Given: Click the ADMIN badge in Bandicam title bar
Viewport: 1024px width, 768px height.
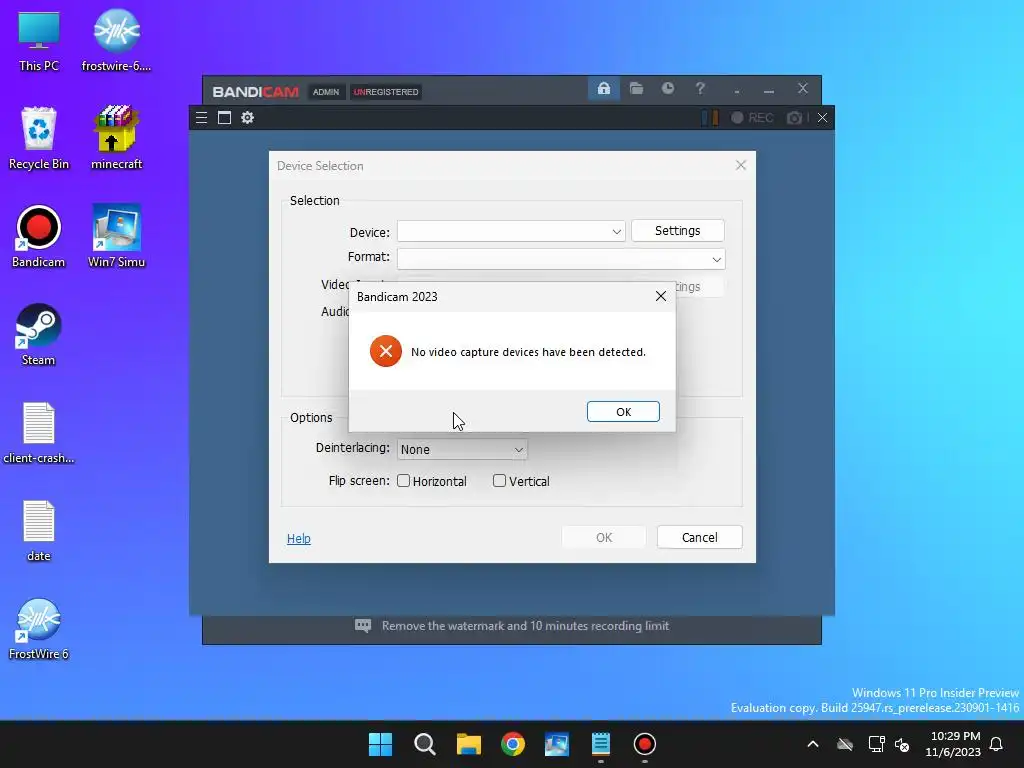Looking at the screenshot, I should coord(326,92).
